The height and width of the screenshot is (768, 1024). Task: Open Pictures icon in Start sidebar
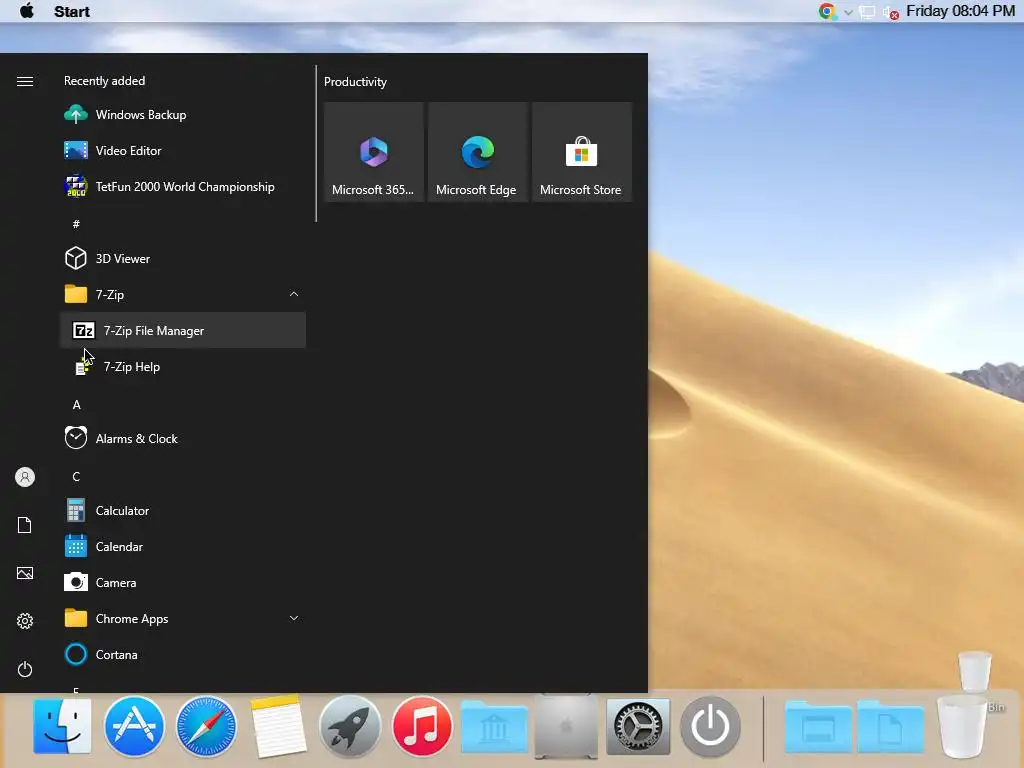point(25,573)
